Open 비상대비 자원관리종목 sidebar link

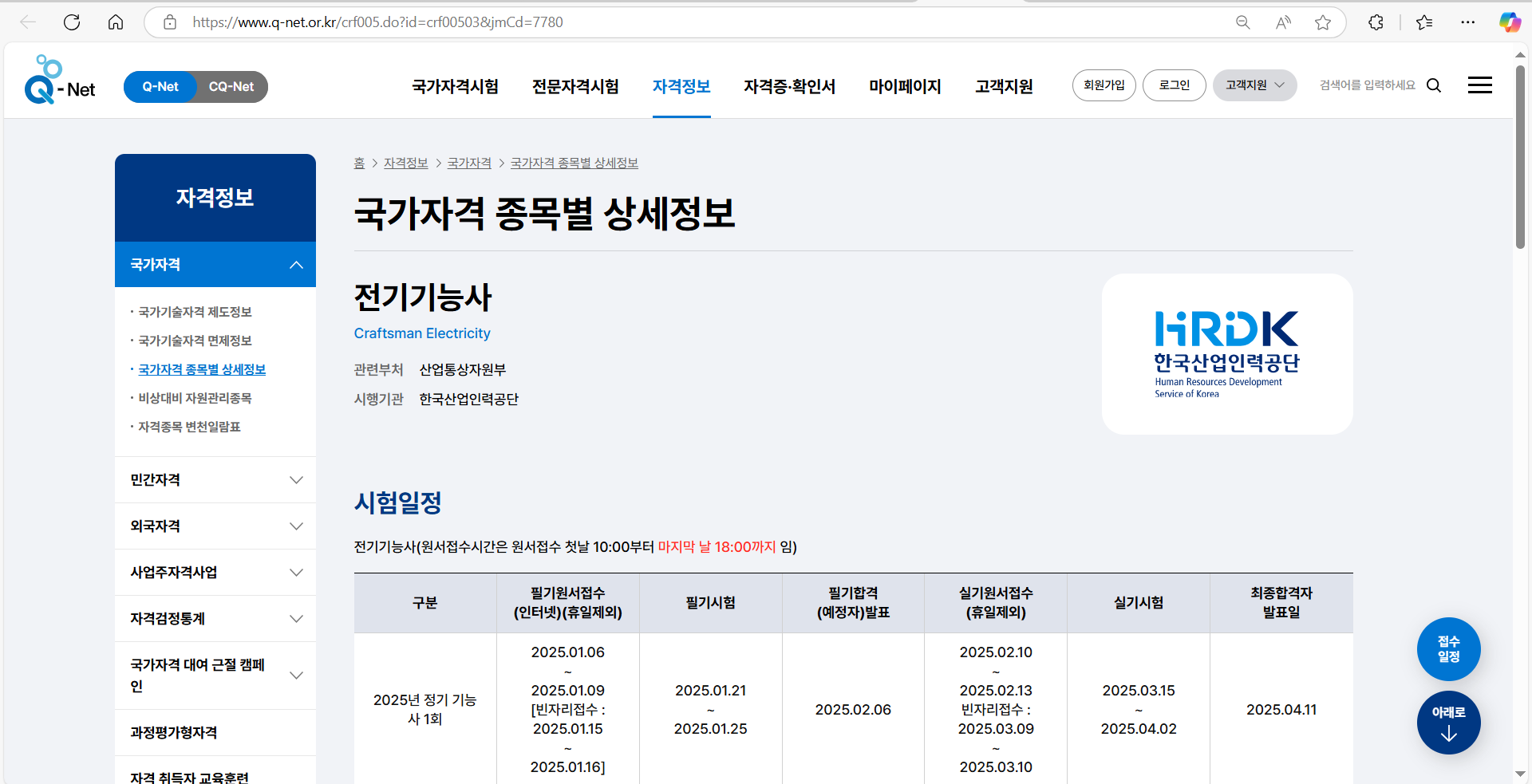[195, 398]
